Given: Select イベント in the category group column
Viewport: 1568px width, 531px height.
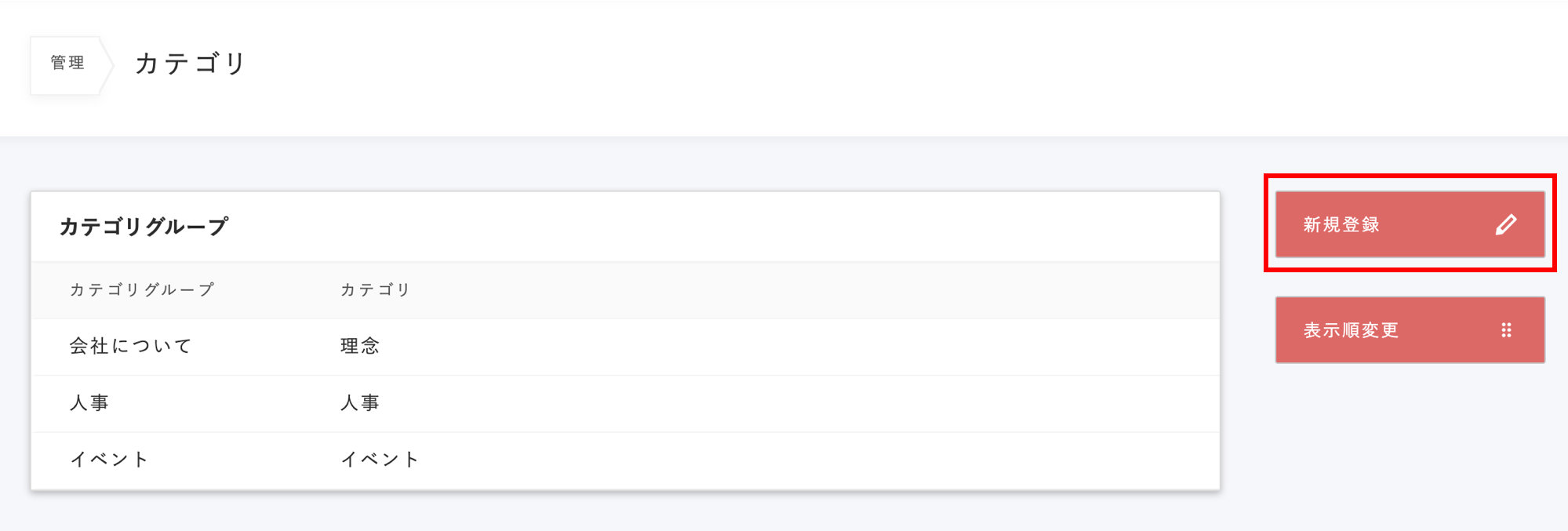Looking at the screenshot, I should point(110,460).
